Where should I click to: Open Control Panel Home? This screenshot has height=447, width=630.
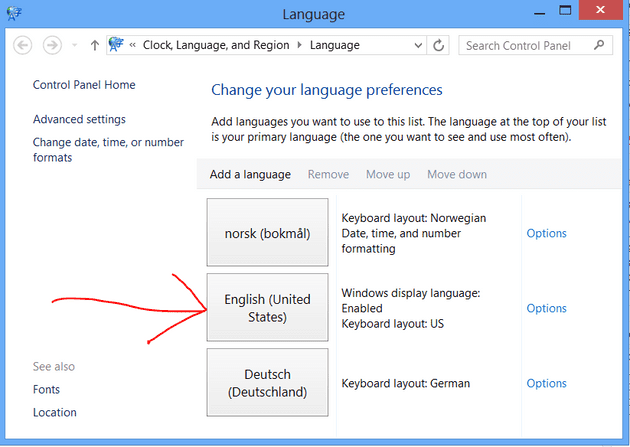coord(84,85)
